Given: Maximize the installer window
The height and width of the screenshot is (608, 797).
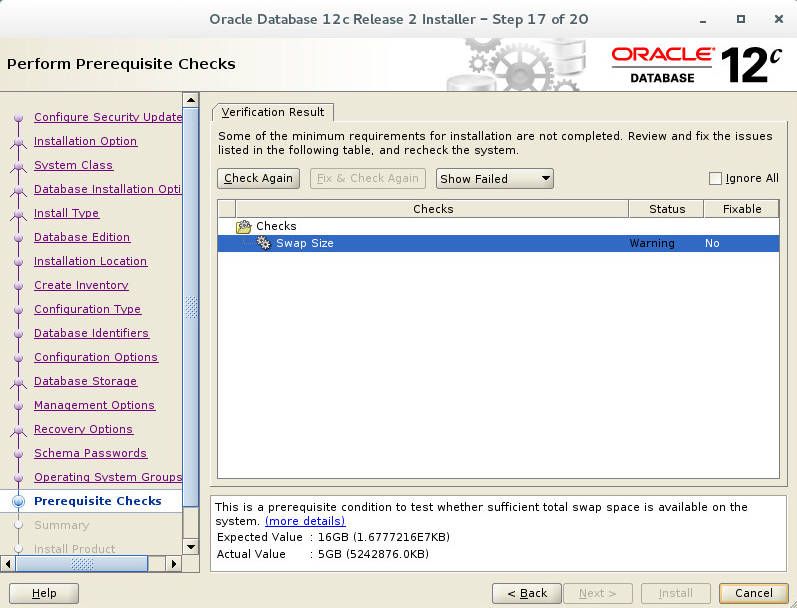Looking at the screenshot, I should [x=741, y=19].
